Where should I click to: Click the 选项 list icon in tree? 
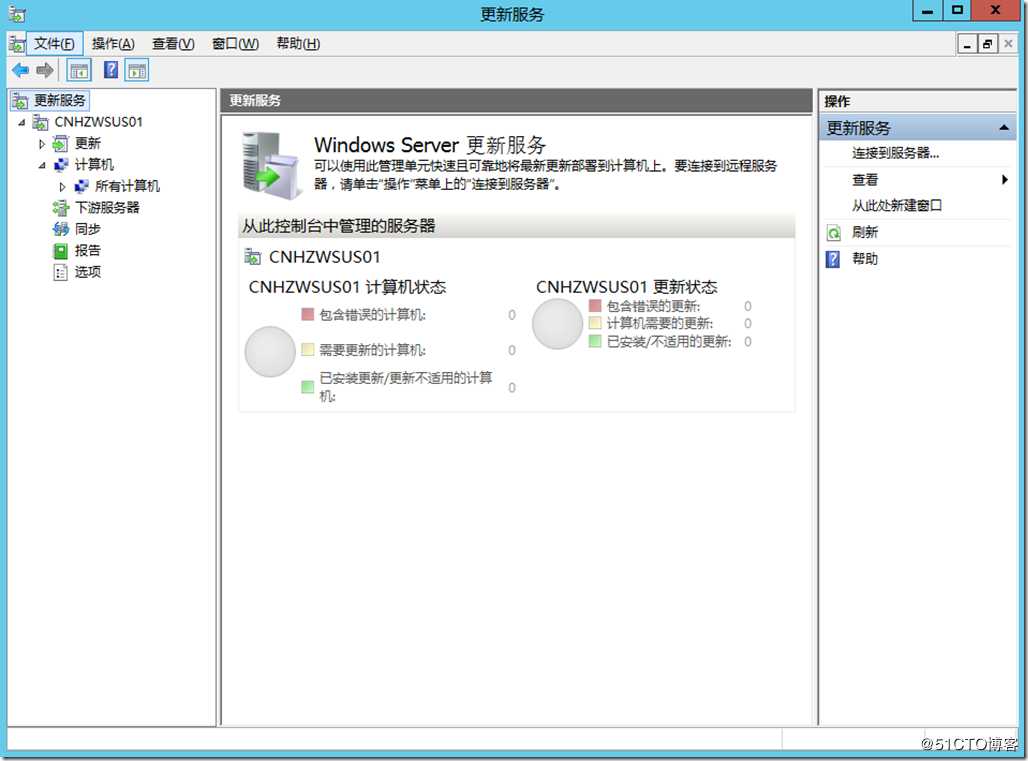tap(60, 272)
